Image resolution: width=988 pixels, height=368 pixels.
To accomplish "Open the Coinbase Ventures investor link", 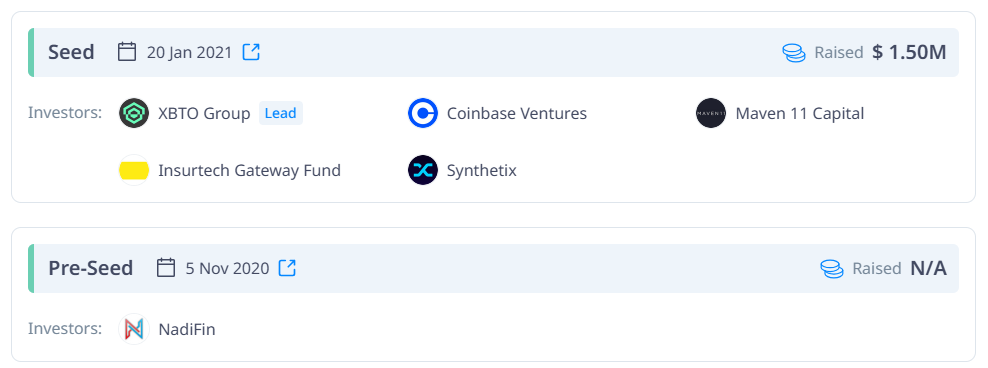I will pos(517,113).
